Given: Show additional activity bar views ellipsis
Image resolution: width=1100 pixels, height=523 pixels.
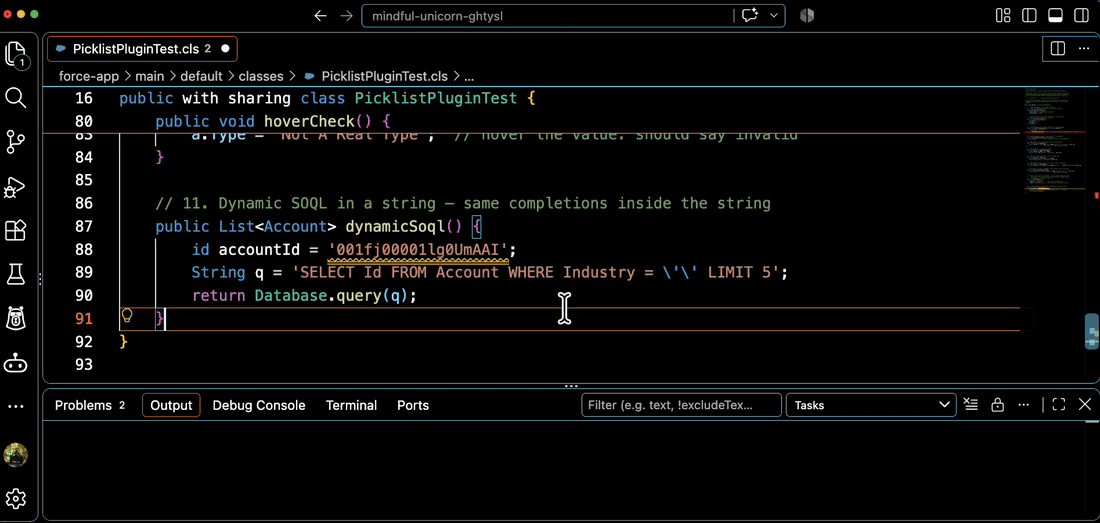Looking at the screenshot, I should coord(15,407).
